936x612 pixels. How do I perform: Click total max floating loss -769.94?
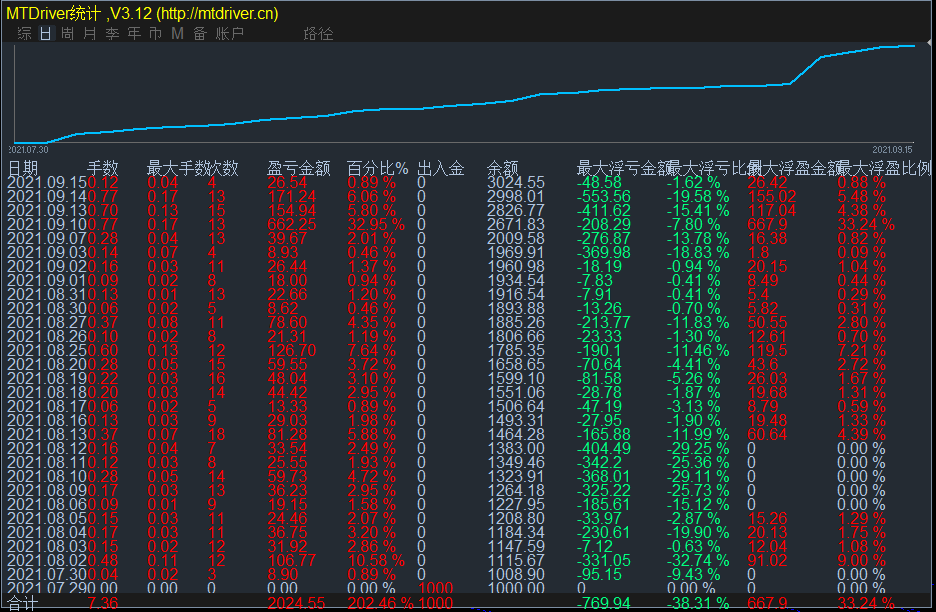pos(604,603)
